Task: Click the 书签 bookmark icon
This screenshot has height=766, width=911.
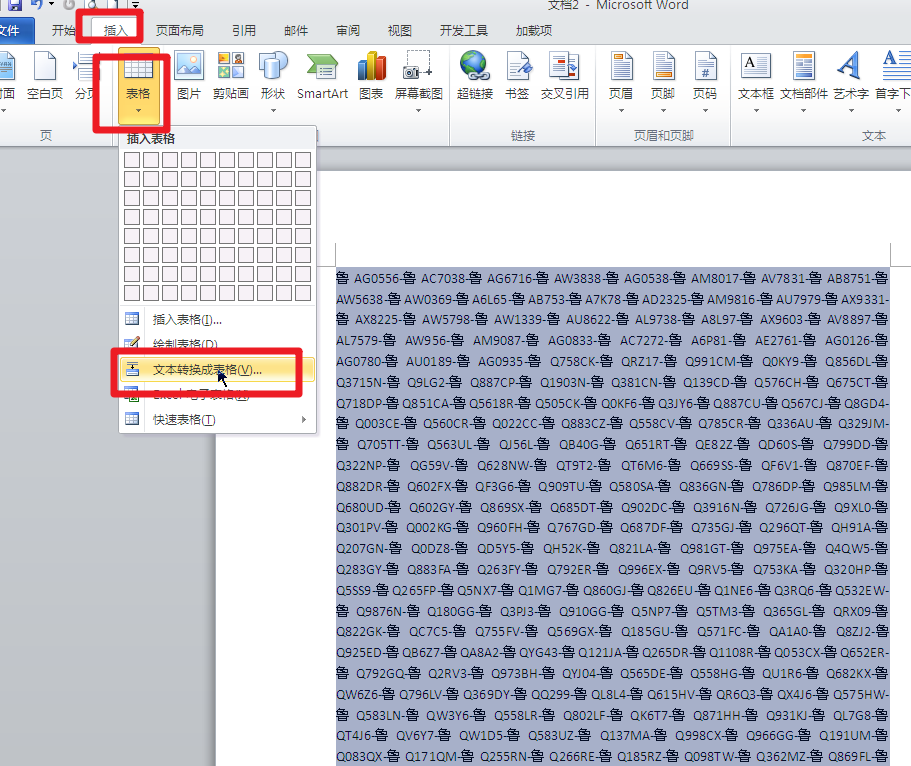Action: pos(517,66)
